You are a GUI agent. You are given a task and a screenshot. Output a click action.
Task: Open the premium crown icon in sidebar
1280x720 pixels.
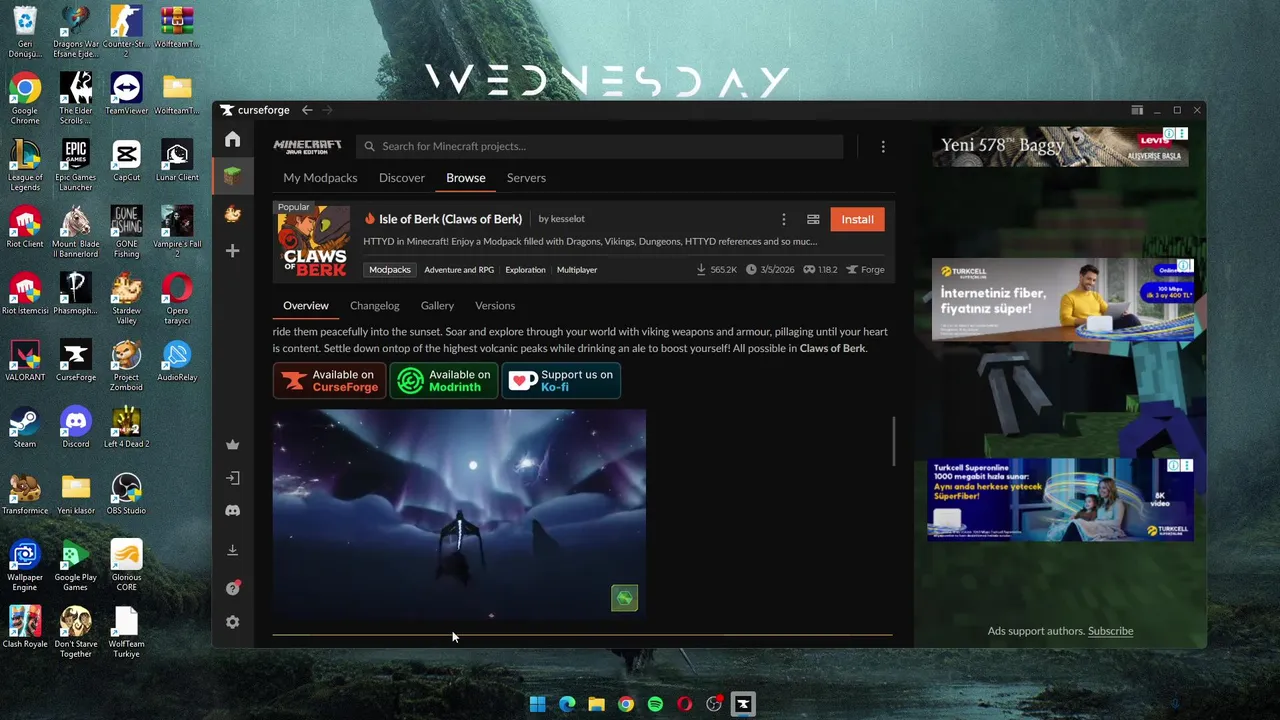tap(232, 444)
